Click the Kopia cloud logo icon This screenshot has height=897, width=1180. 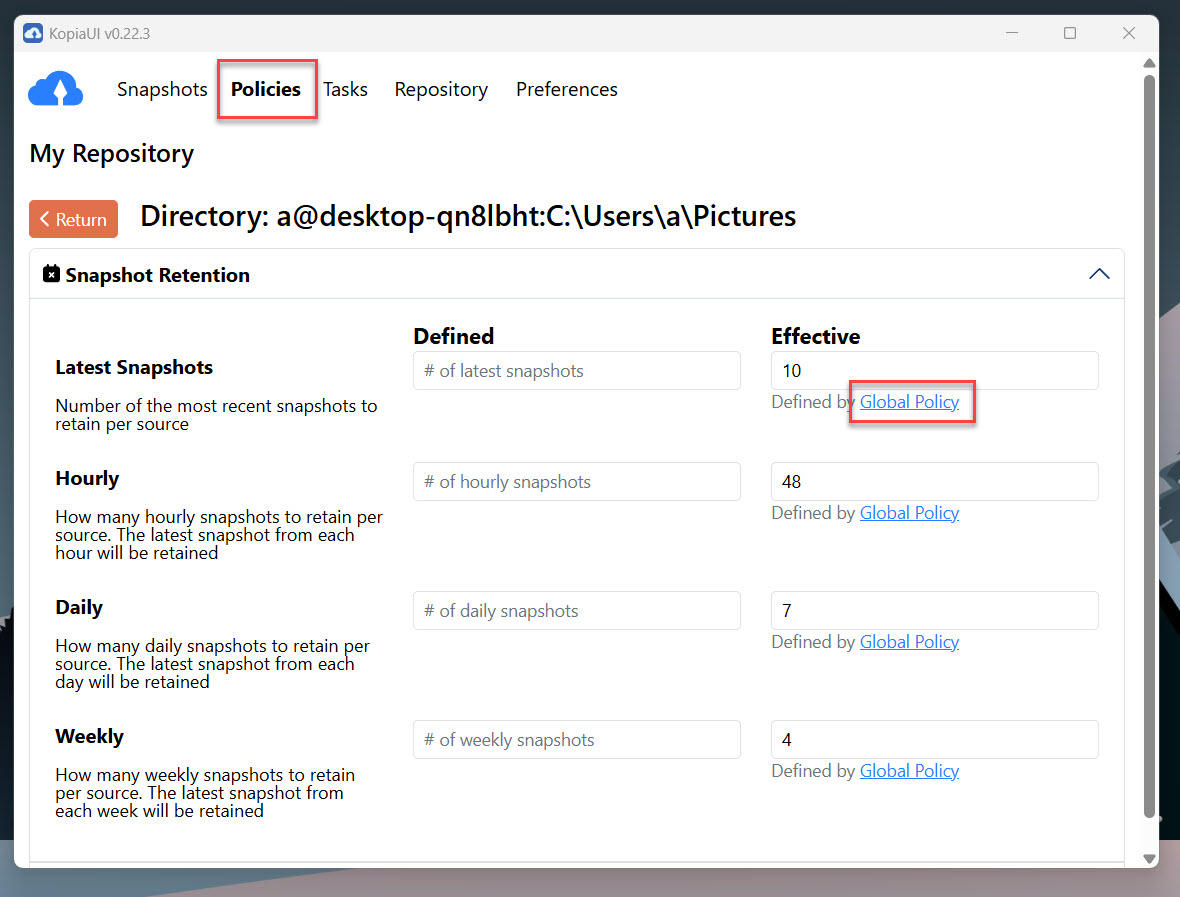(x=55, y=89)
